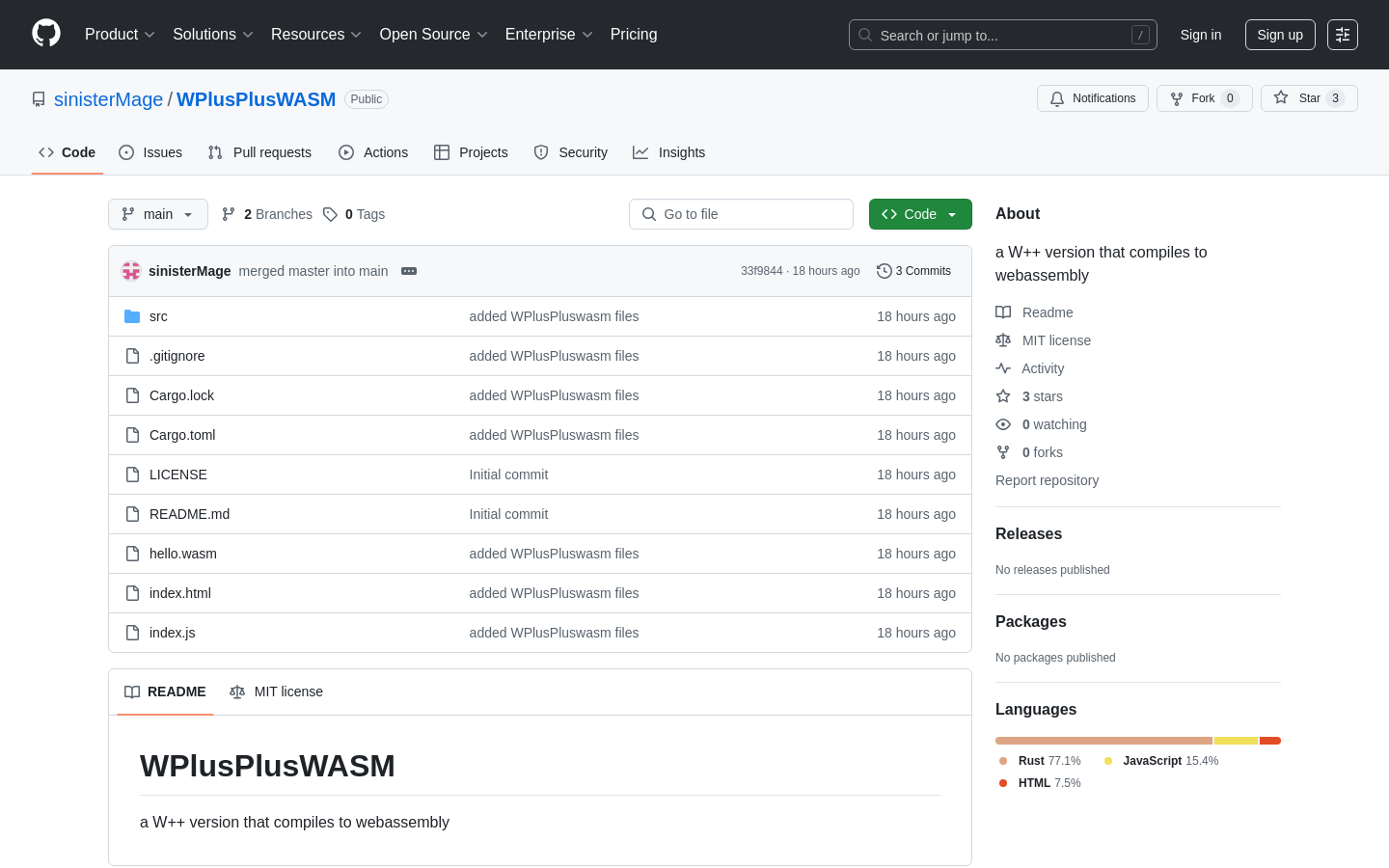Open the Activity link in About

click(1030, 368)
